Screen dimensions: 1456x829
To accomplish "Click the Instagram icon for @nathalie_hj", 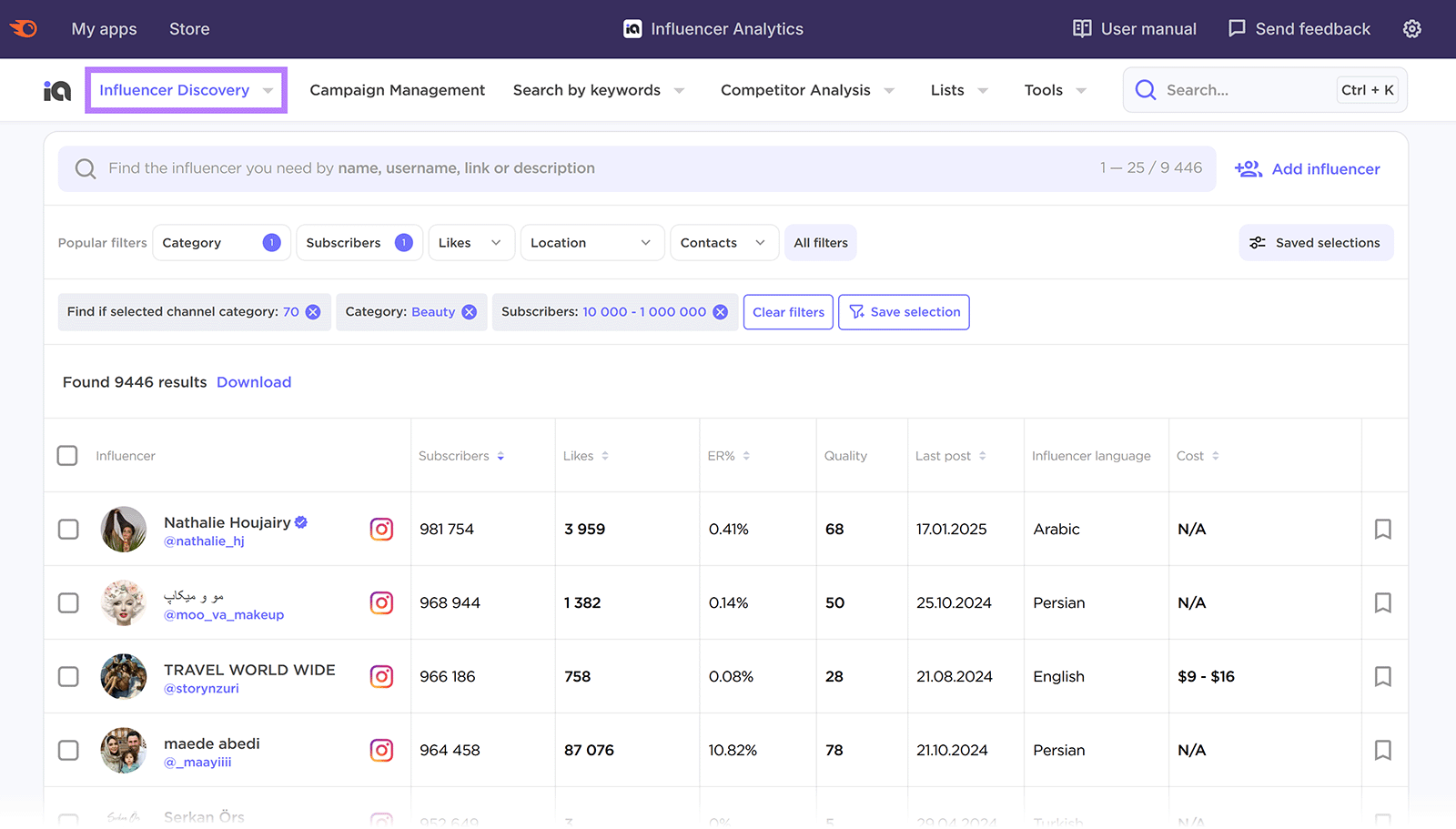I will tap(381, 529).
